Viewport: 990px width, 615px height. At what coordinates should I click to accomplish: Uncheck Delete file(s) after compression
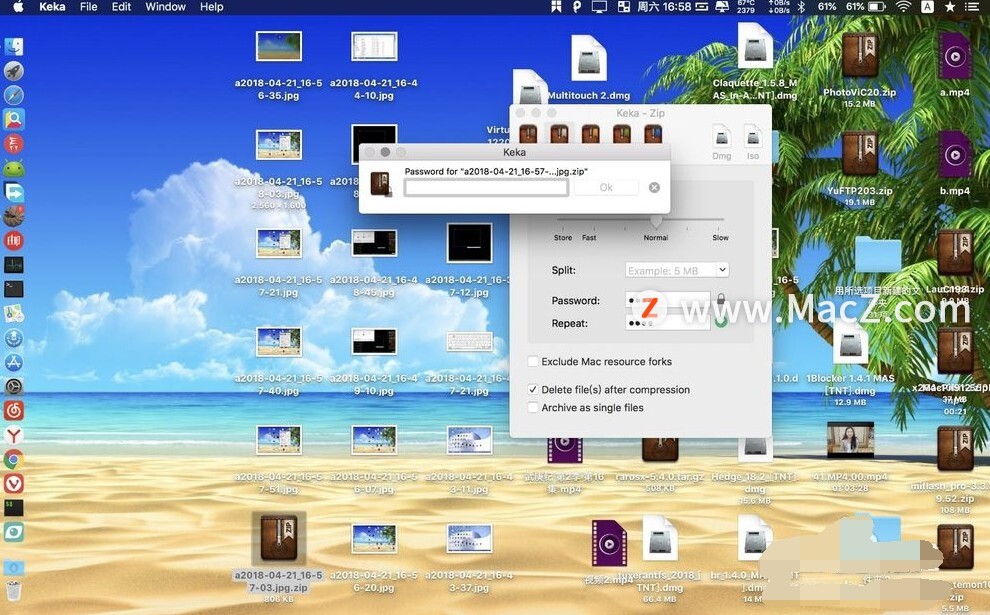pyautogui.click(x=534, y=390)
